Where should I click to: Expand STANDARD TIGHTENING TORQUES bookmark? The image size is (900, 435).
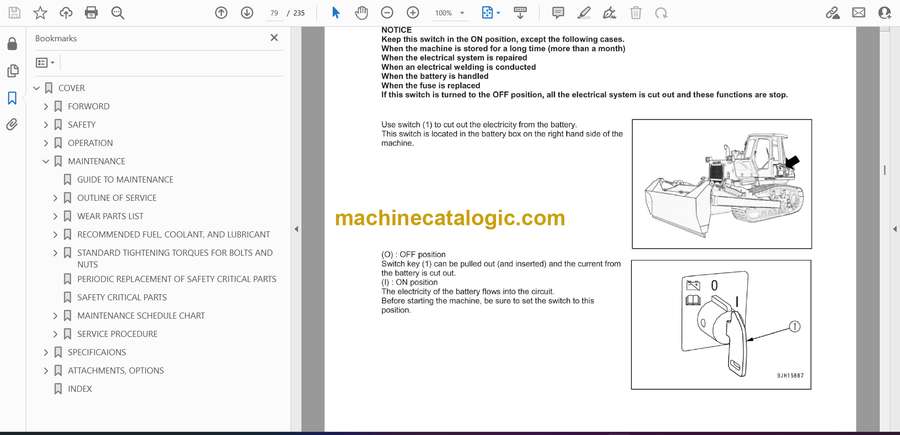55,253
